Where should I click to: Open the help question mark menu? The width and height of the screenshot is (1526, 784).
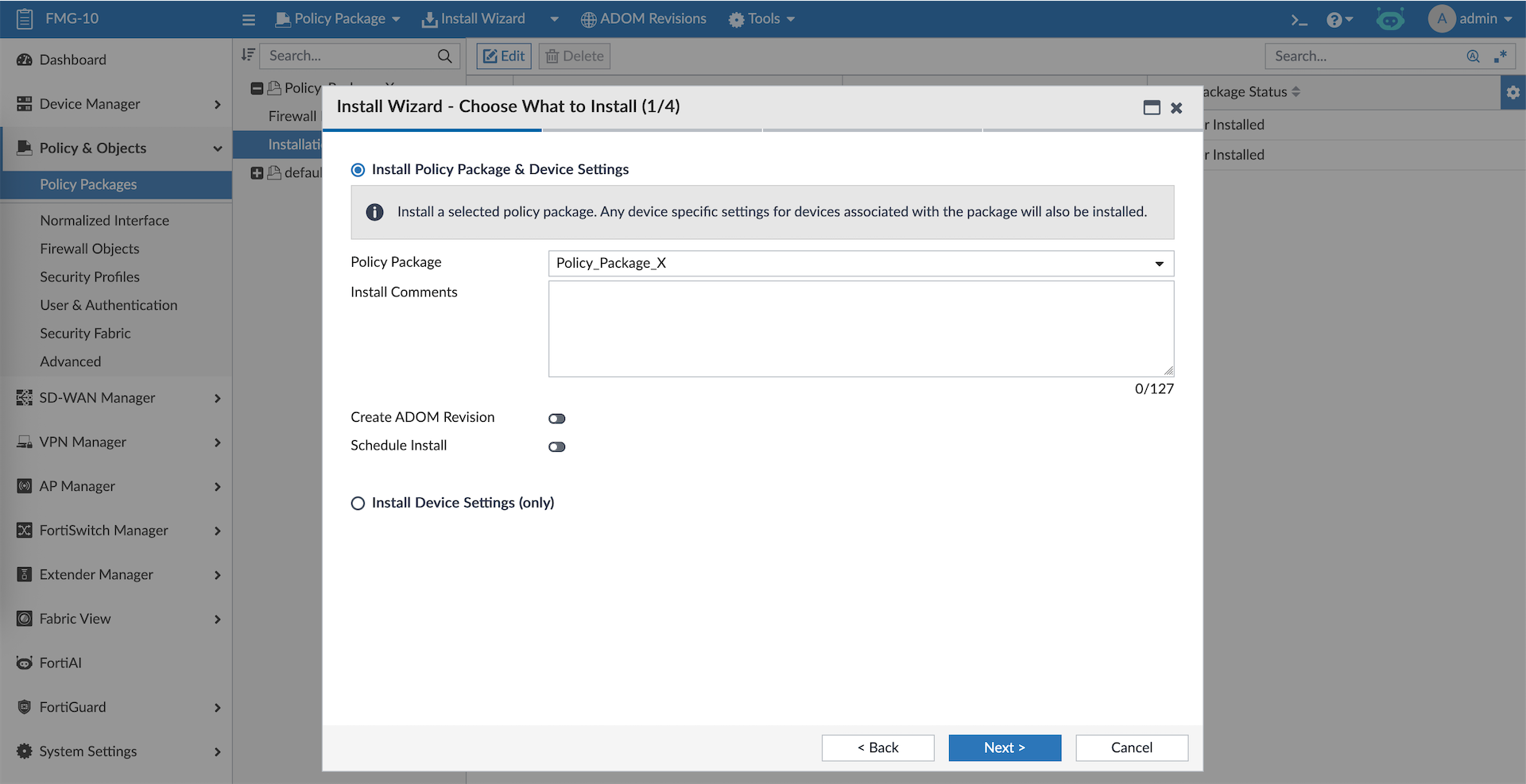pos(1338,20)
